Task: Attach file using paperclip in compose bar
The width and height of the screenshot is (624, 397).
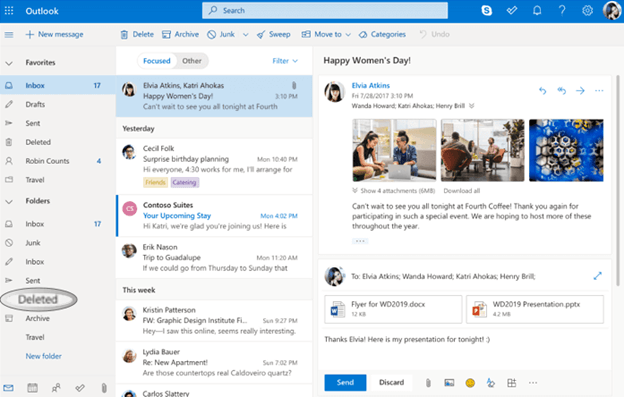Action: (428, 383)
